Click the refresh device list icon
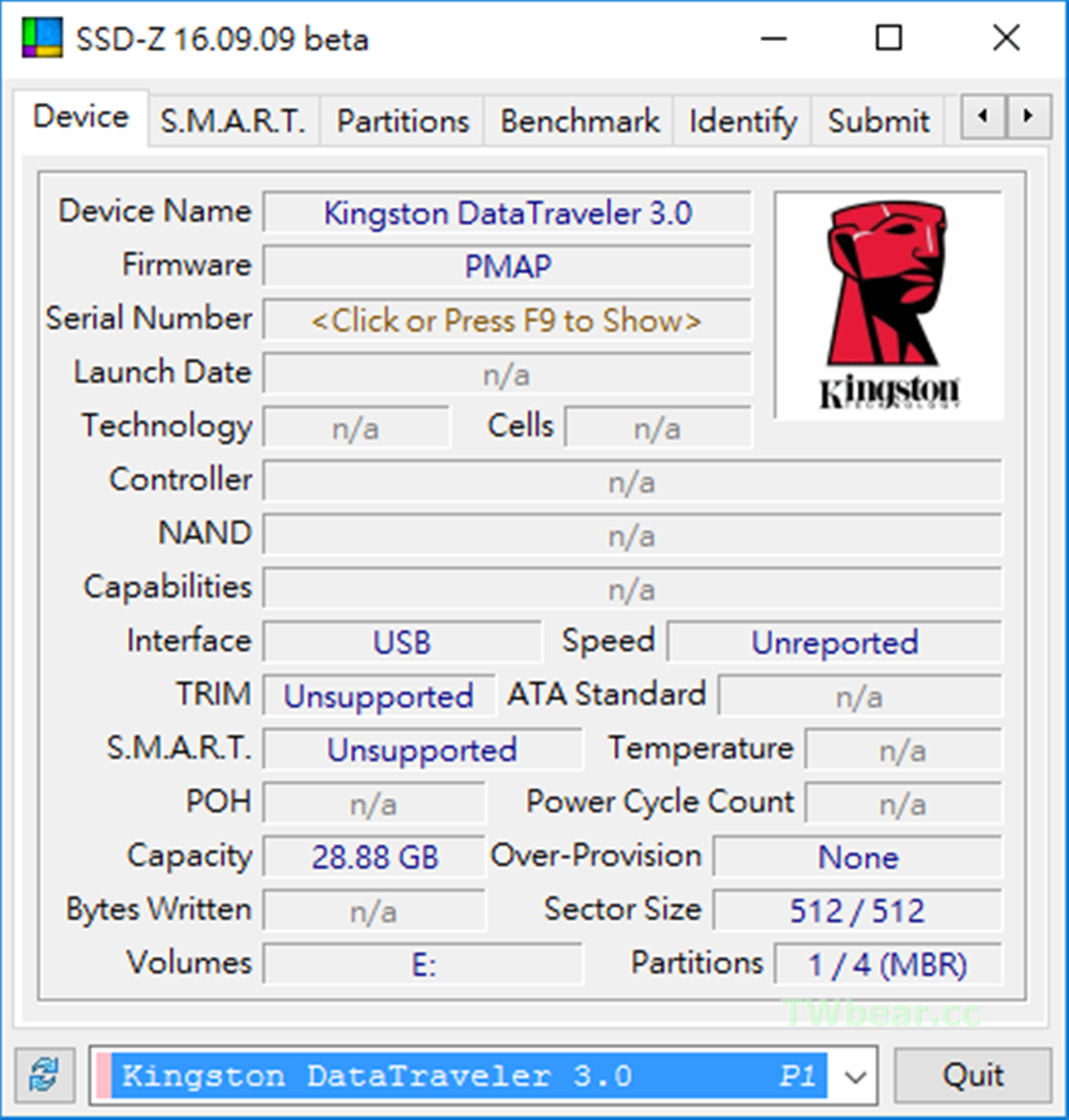 (45, 1075)
